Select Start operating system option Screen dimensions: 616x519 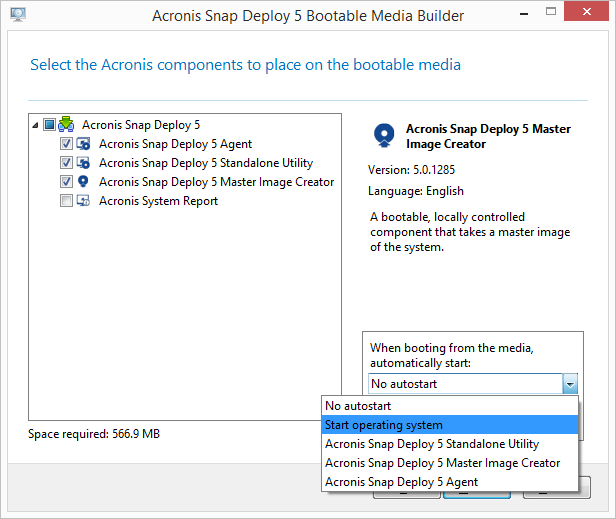click(x=450, y=425)
